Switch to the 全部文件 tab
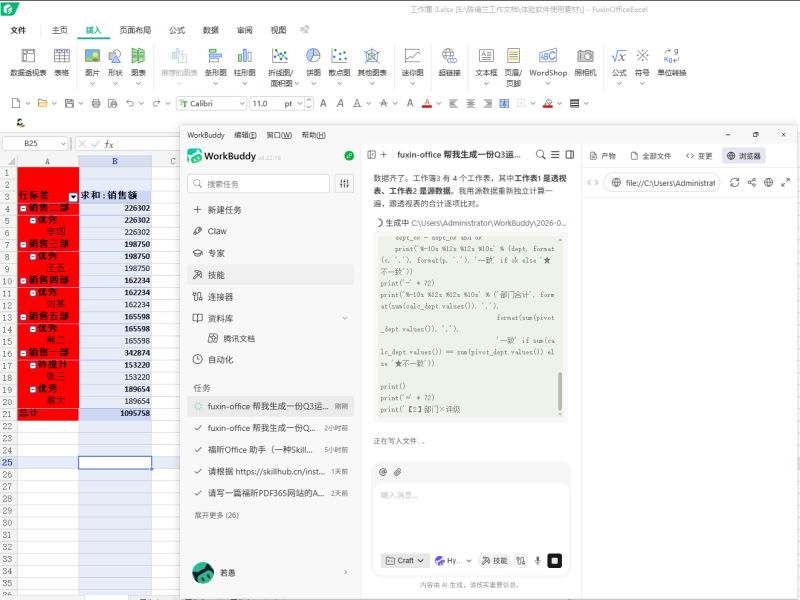The width and height of the screenshot is (800, 600). coord(651,156)
